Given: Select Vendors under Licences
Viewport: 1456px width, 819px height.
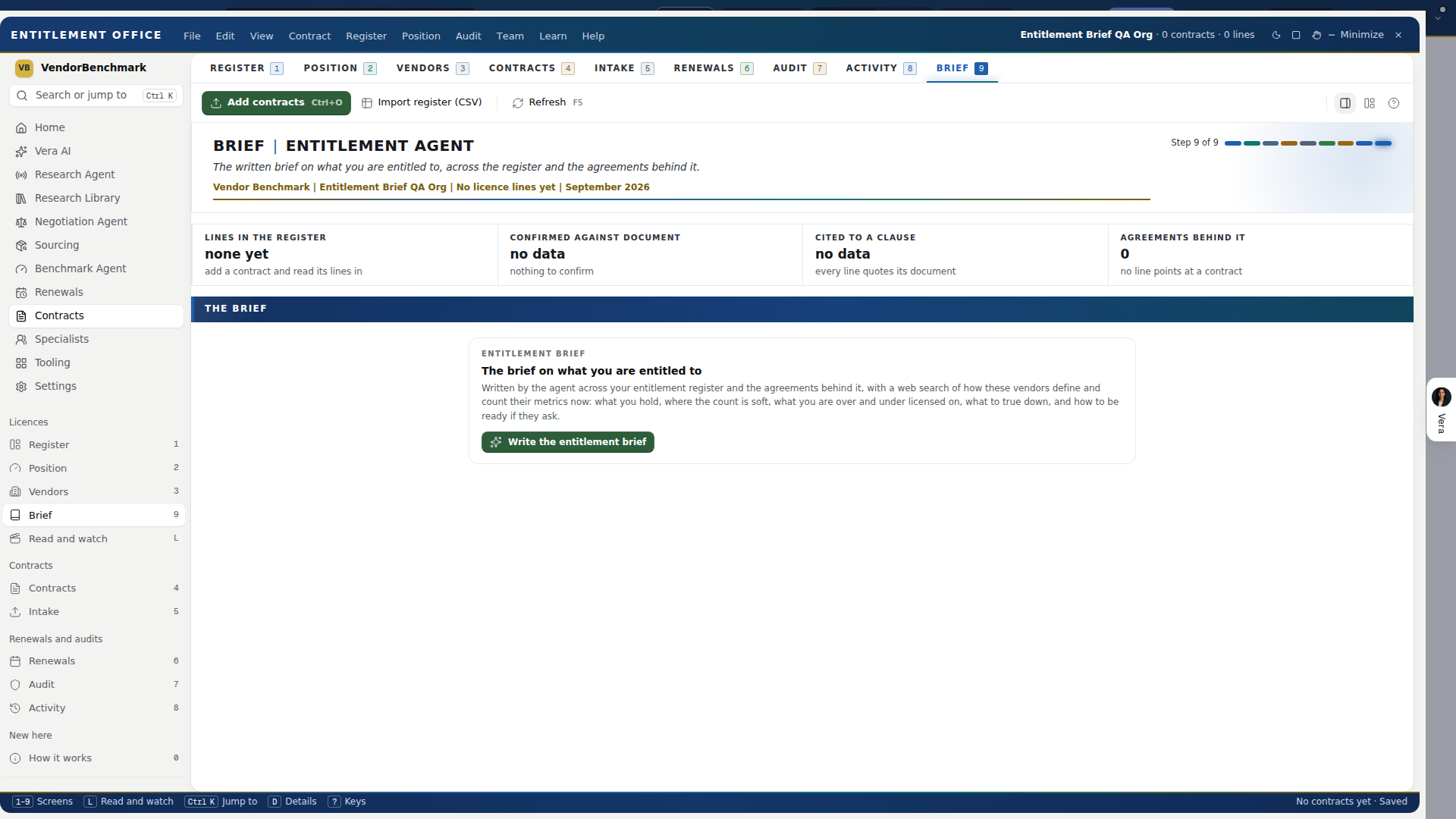Looking at the screenshot, I should click(x=94, y=491).
